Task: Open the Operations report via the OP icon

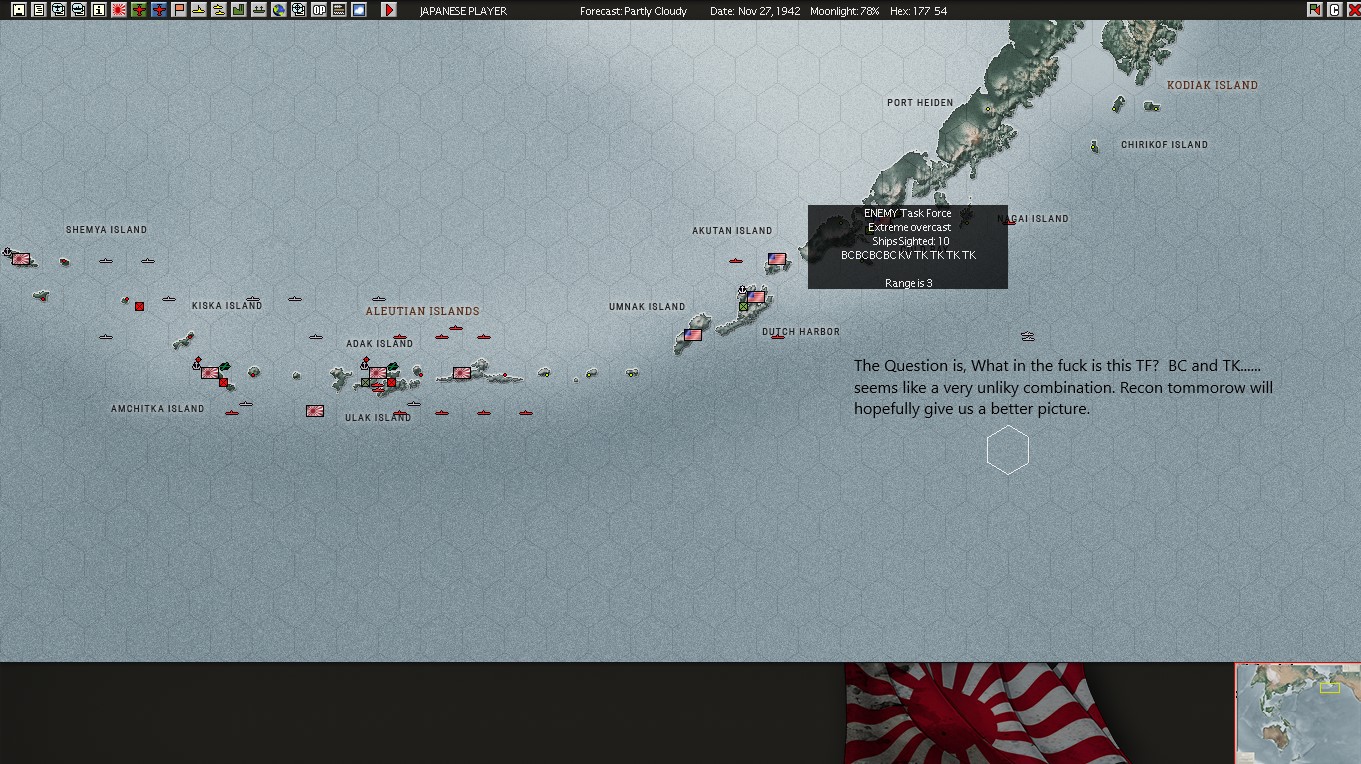Action: [319, 10]
